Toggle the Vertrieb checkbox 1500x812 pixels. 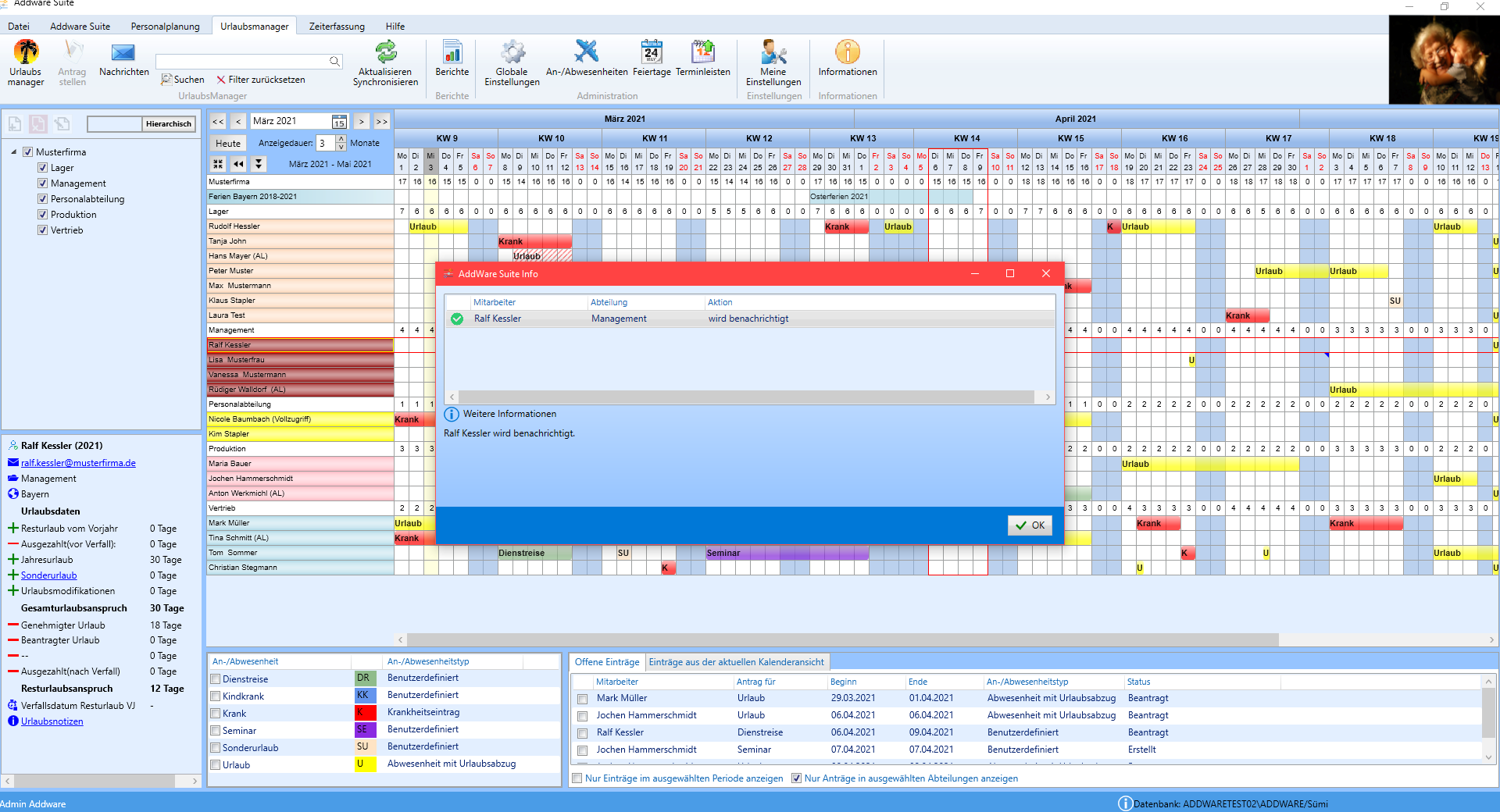43,230
